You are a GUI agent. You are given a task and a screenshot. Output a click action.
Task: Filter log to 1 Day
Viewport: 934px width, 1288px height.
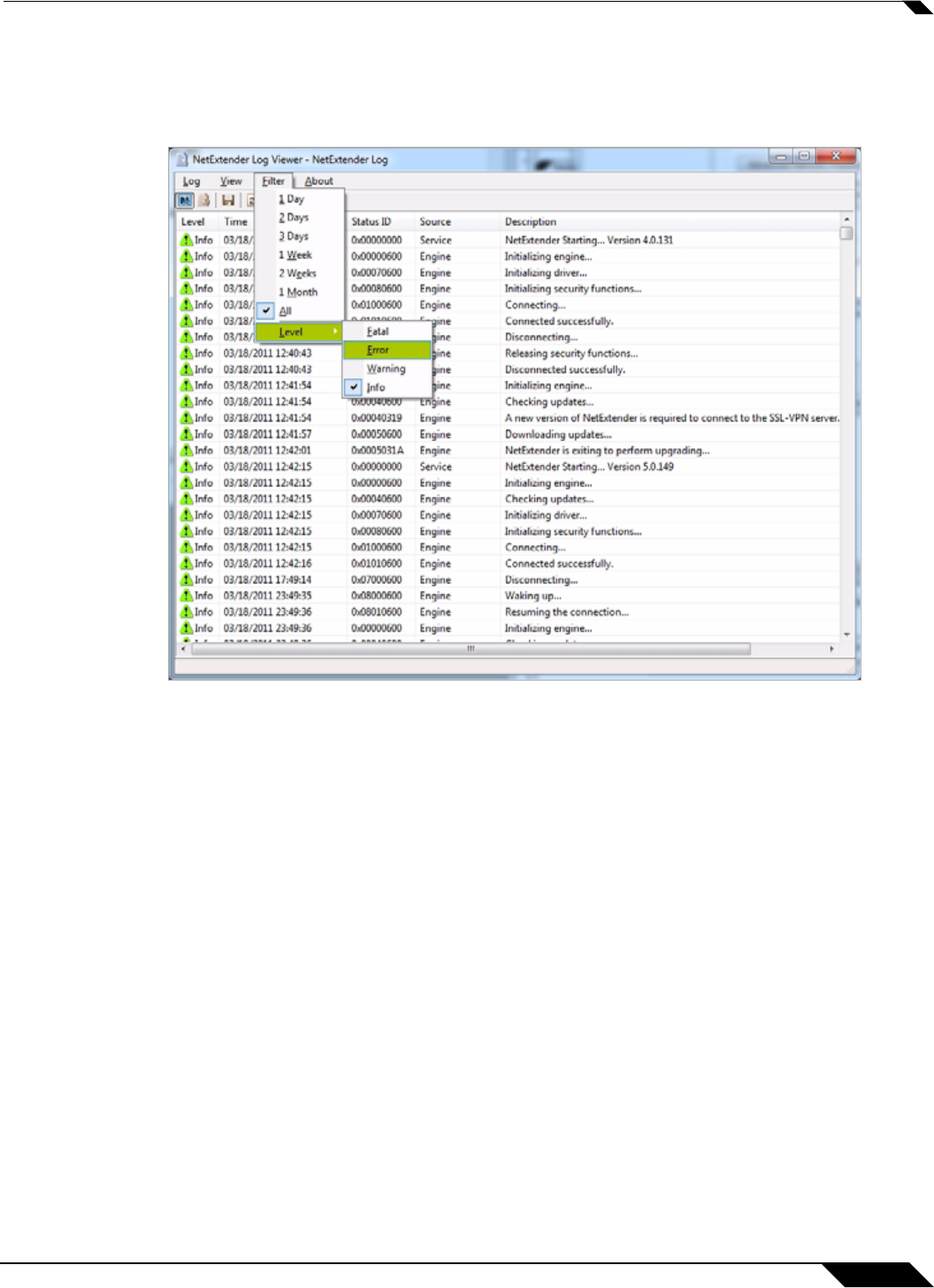point(300,199)
